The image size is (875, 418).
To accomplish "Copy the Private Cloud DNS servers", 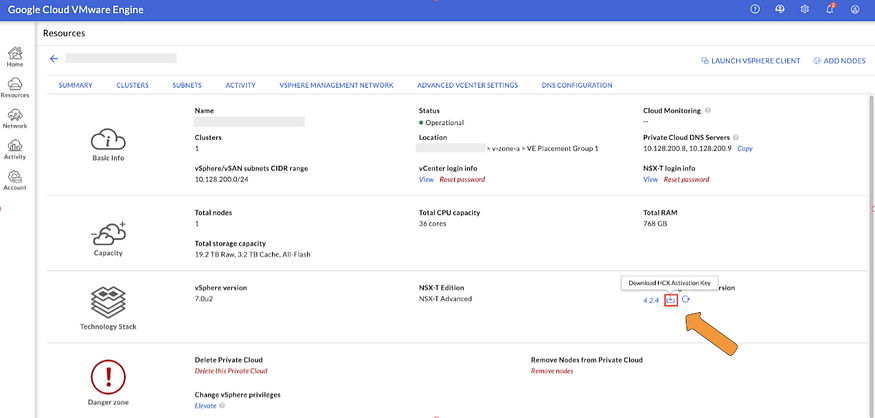I will coord(745,149).
